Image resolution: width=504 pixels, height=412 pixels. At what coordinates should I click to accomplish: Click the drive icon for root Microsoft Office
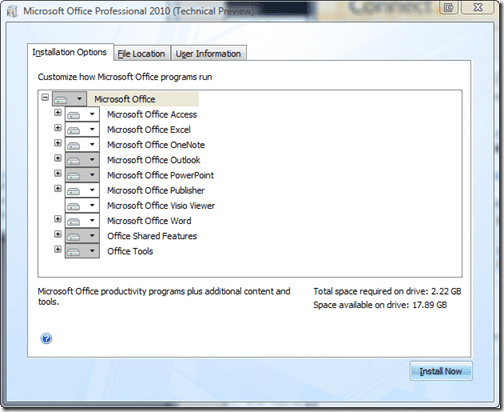(61, 99)
